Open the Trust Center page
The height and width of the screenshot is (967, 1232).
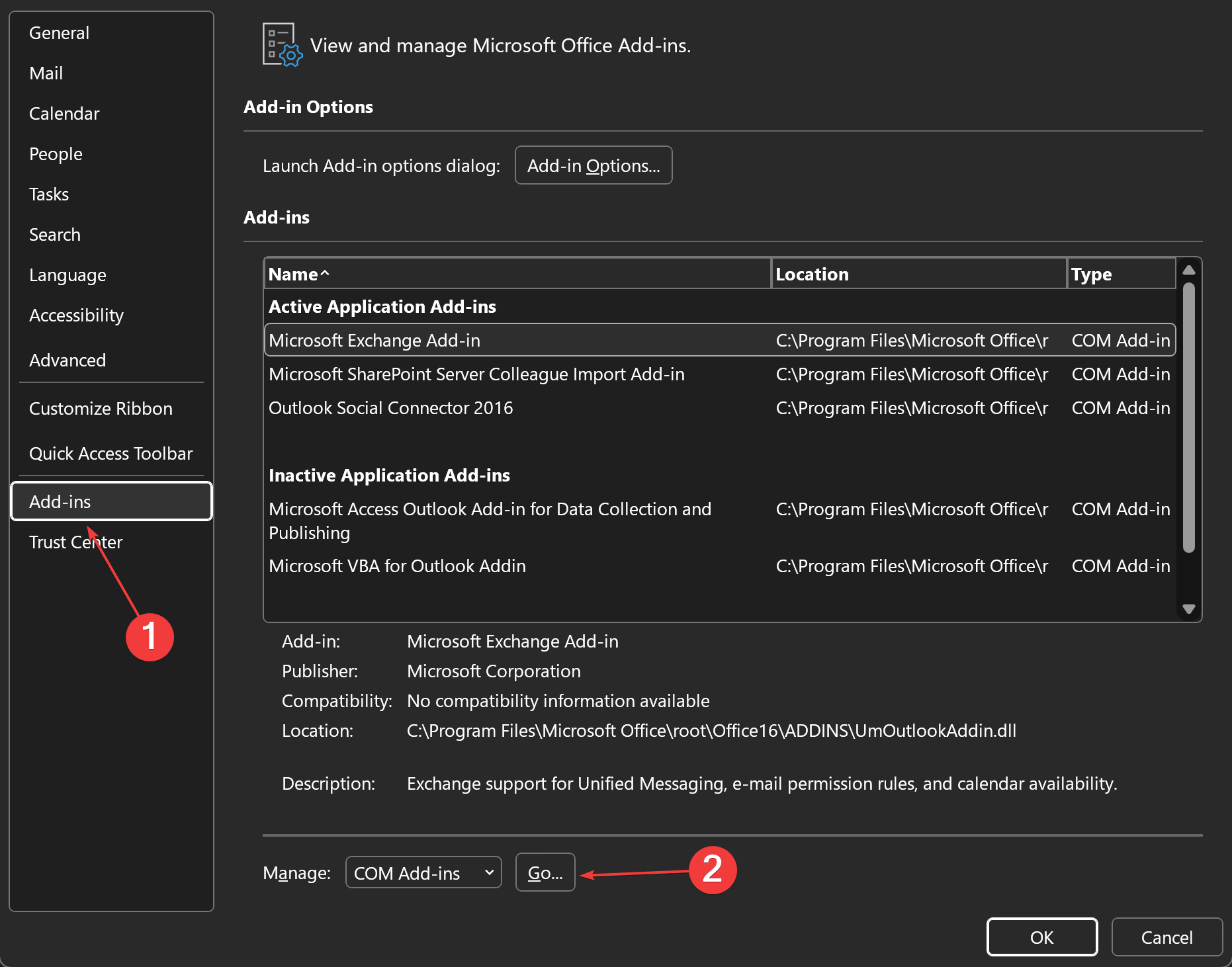(111, 542)
